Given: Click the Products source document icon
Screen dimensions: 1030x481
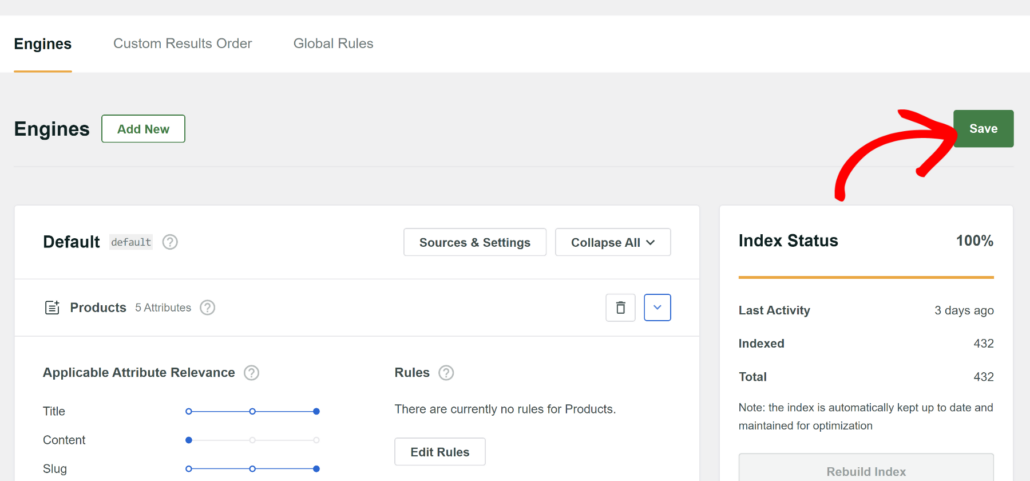Looking at the screenshot, I should (52, 308).
